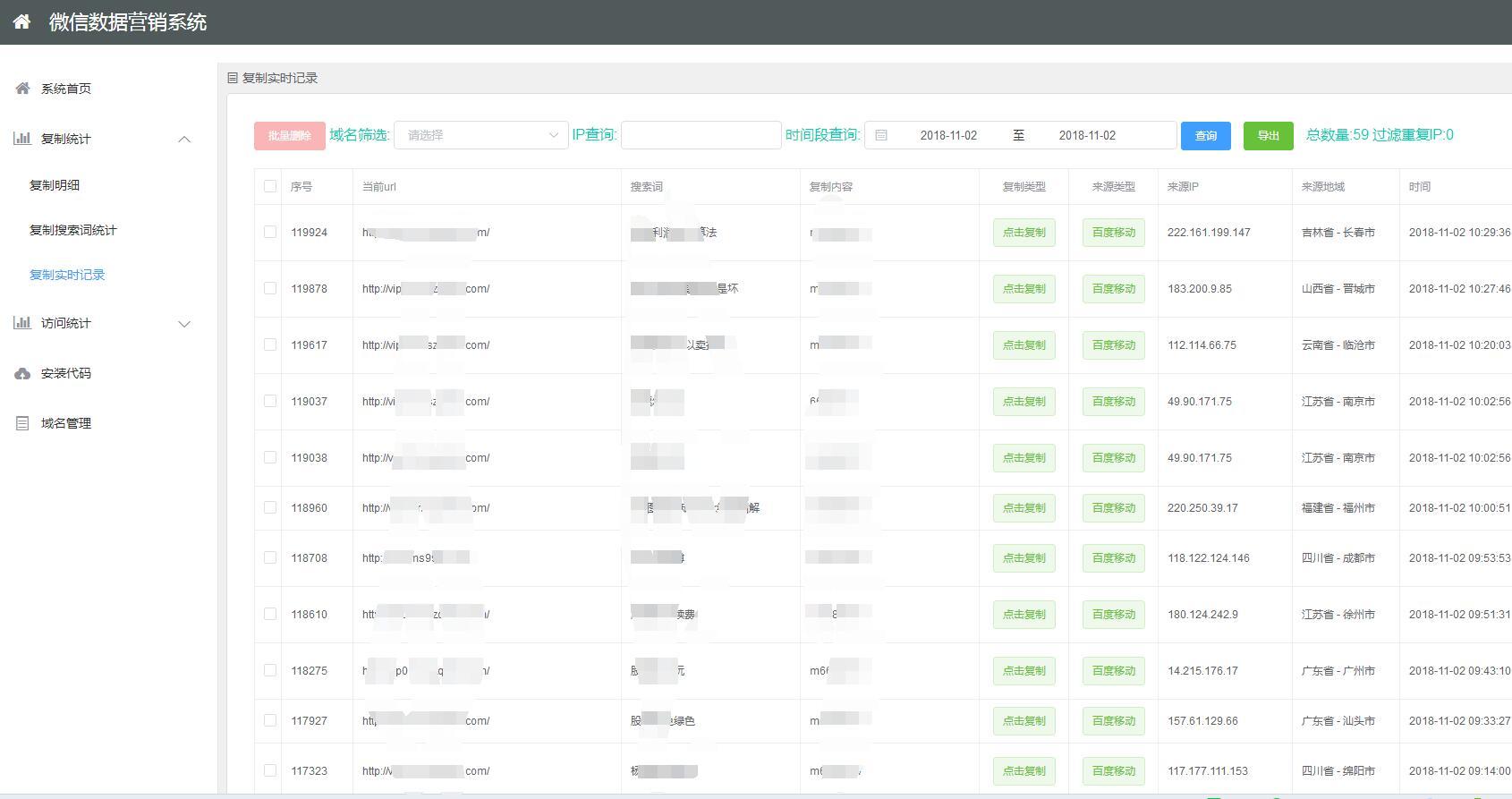Image resolution: width=1512 pixels, height=799 pixels.
Task: Open 复制明细 in the sidebar
Action: pos(55,185)
